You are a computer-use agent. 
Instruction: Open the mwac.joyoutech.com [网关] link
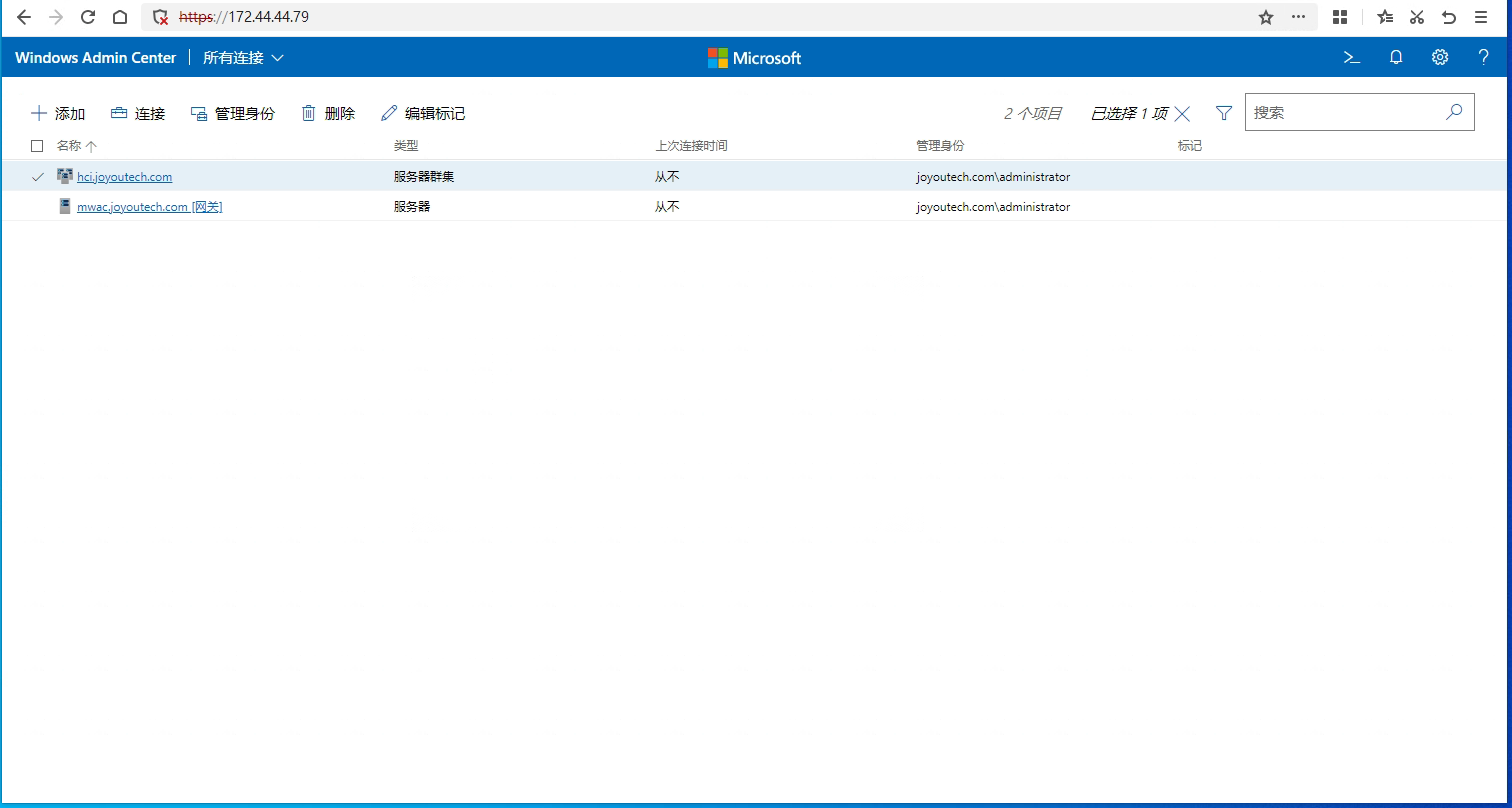pyautogui.click(x=149, y=207)
